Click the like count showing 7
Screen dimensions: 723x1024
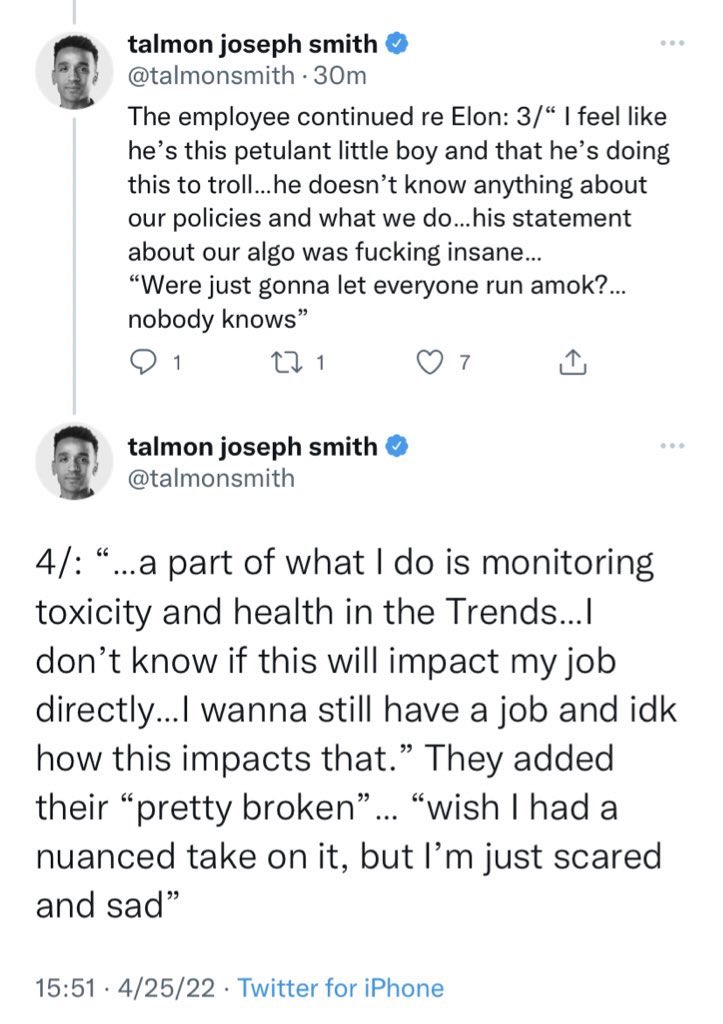[x=463, y=362]
